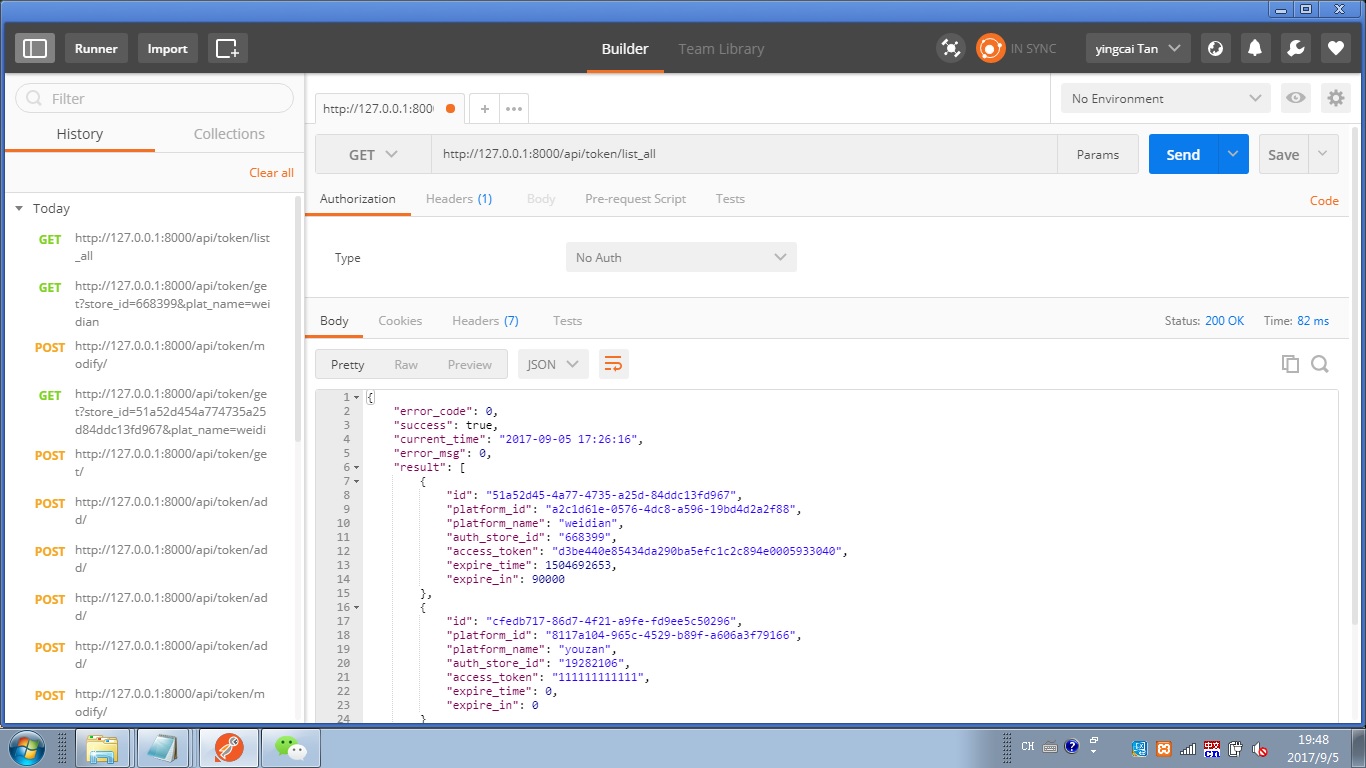
Task: Collapse the Today history group
Action: coord(18,208)
